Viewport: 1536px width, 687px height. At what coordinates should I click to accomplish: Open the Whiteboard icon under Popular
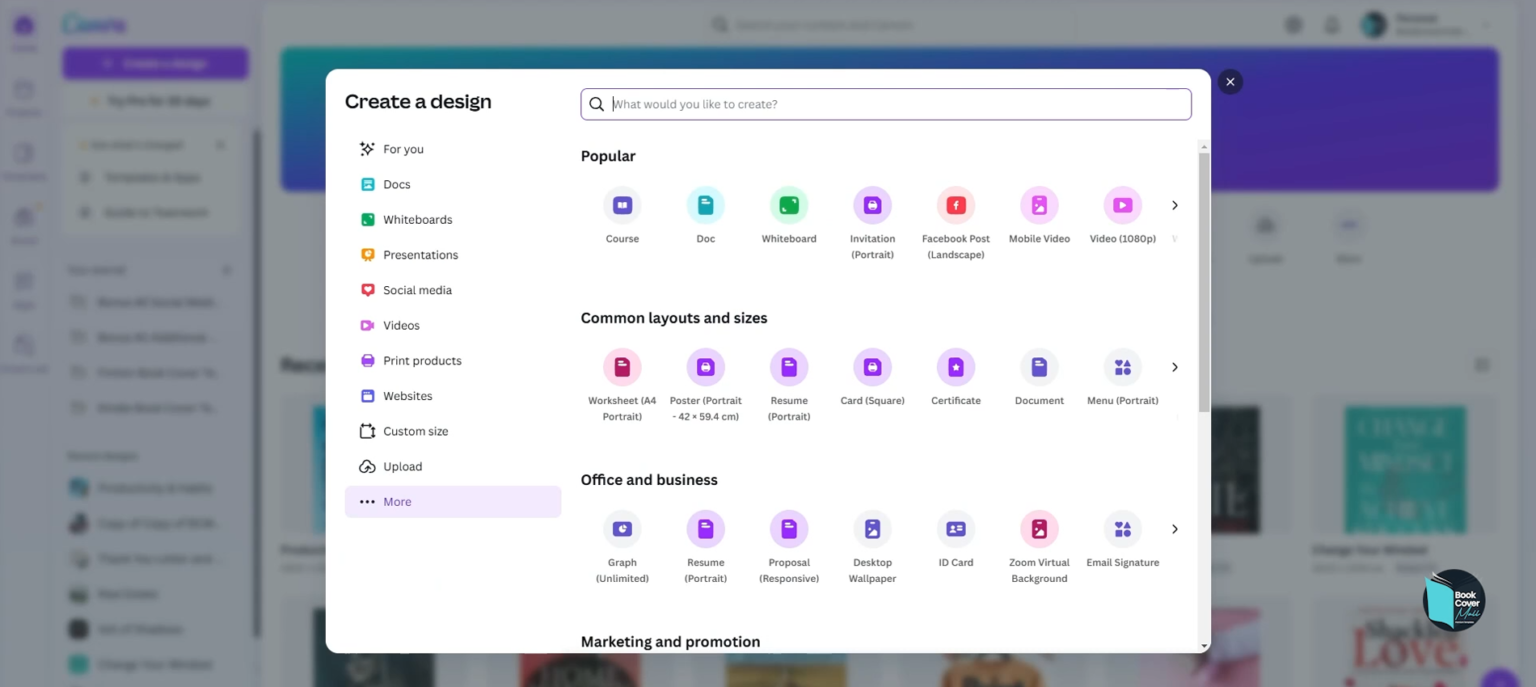pos(789,206)
